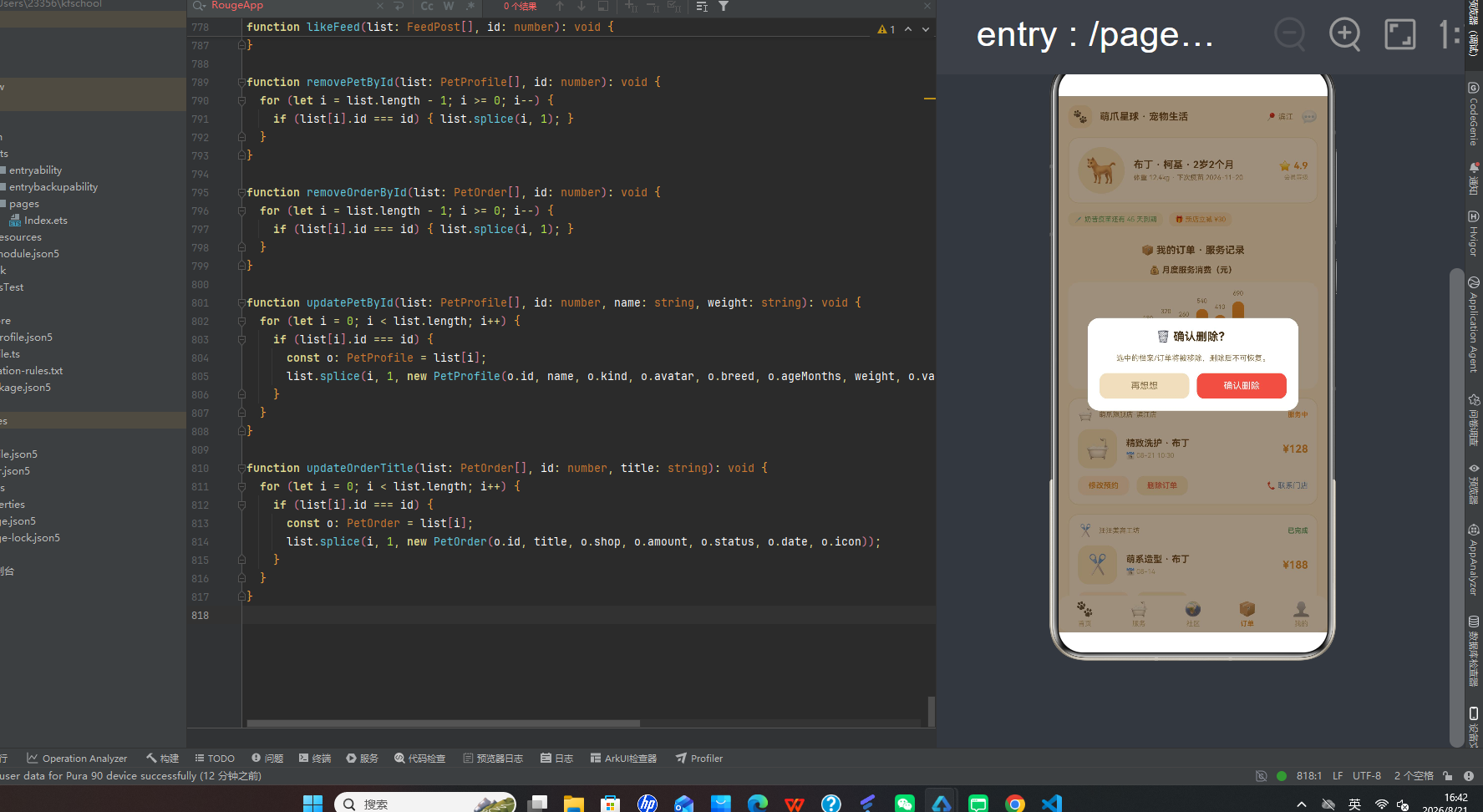Click green status dot in status bar
The width and height of the screenshot is (1483, 812).
click(1282, 776)
